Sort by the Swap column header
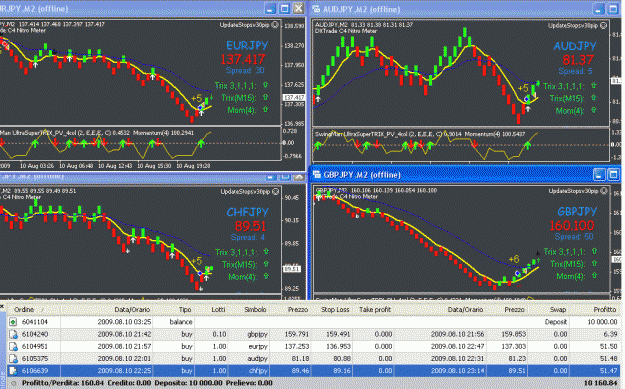The width and height of the screenshot is (625, 389). point(549,309)
